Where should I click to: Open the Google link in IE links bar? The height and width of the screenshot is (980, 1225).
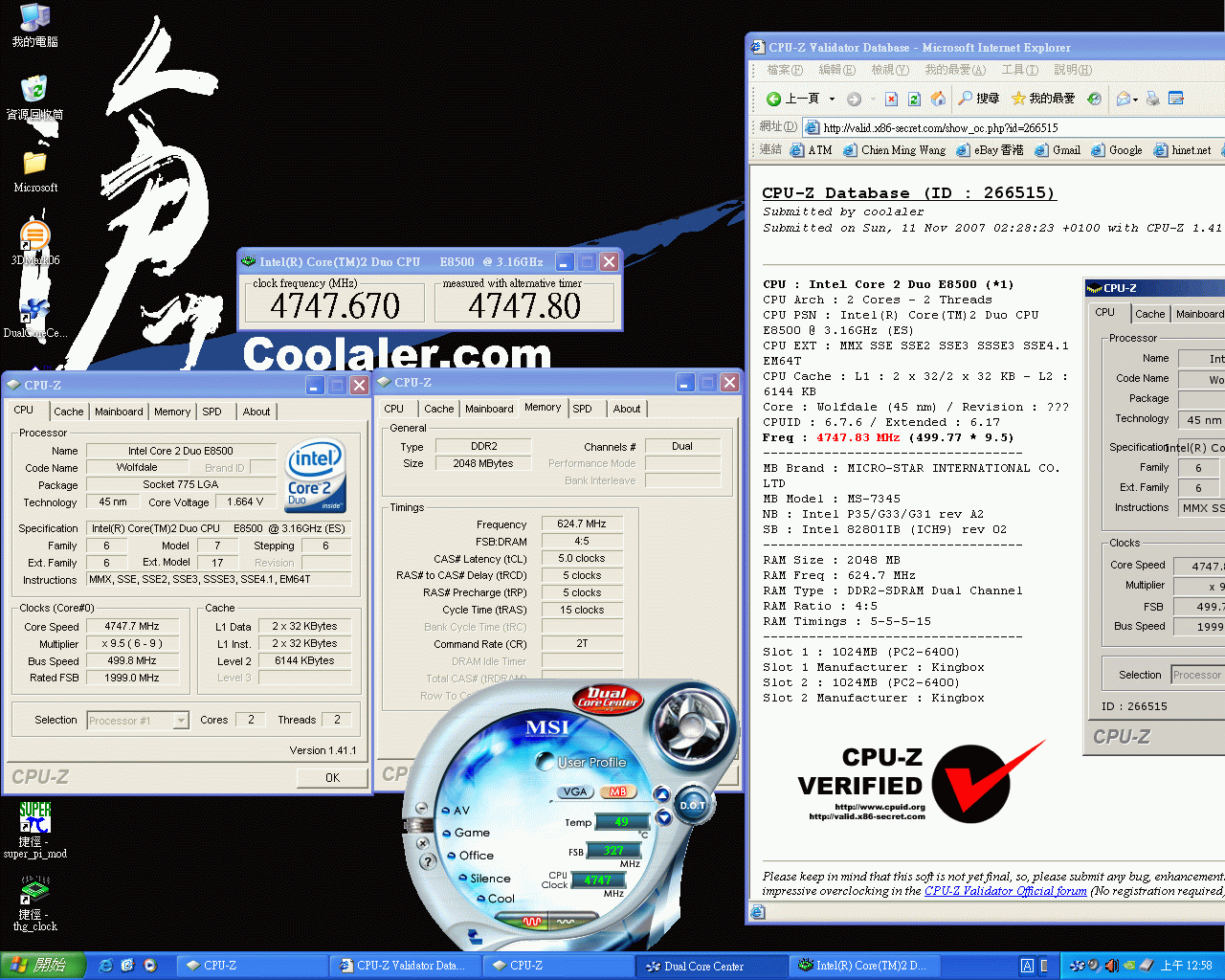click(x=1117, y=150)
